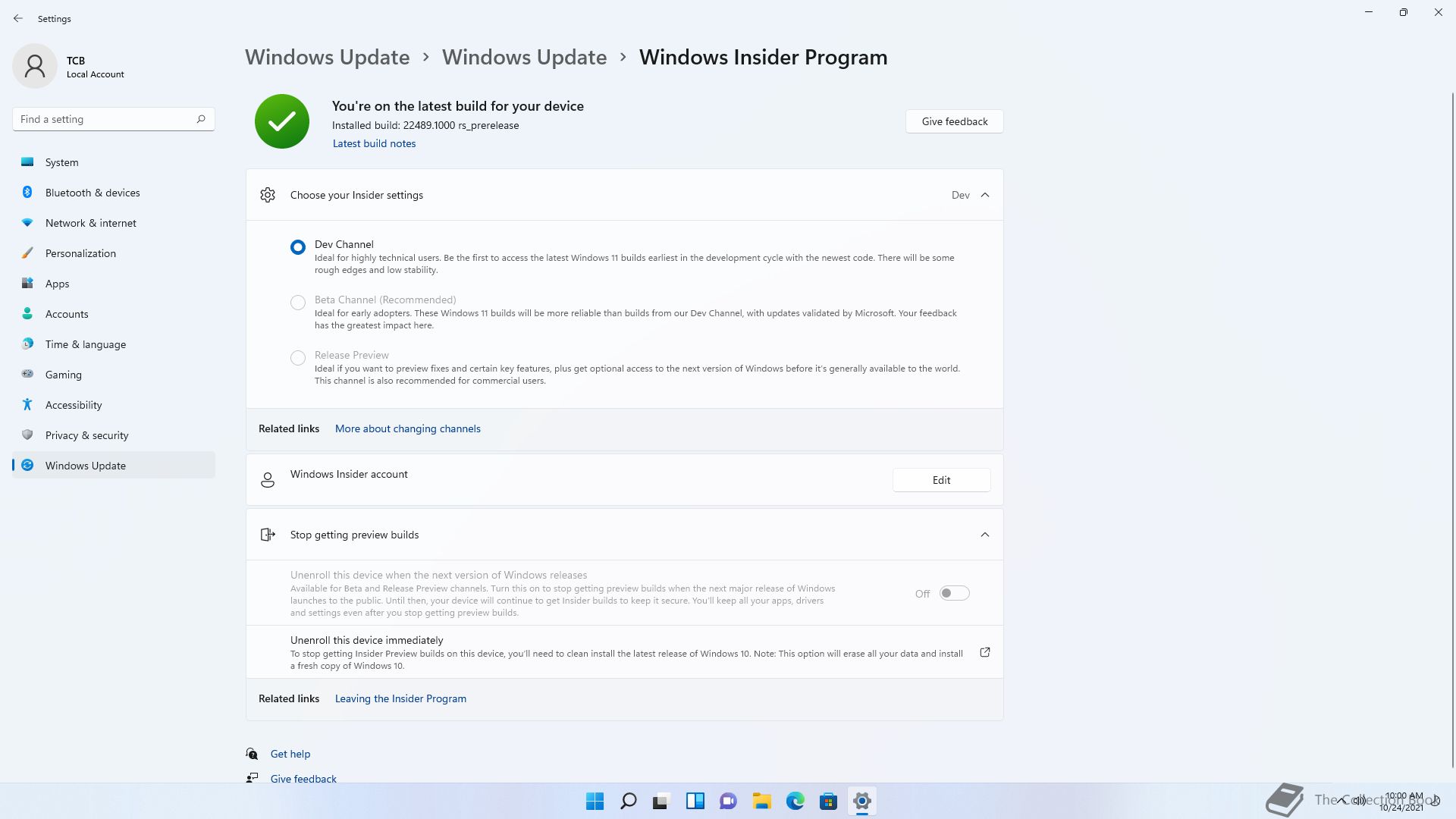Open Microsoft Store from the taskbar

(829, 801)
